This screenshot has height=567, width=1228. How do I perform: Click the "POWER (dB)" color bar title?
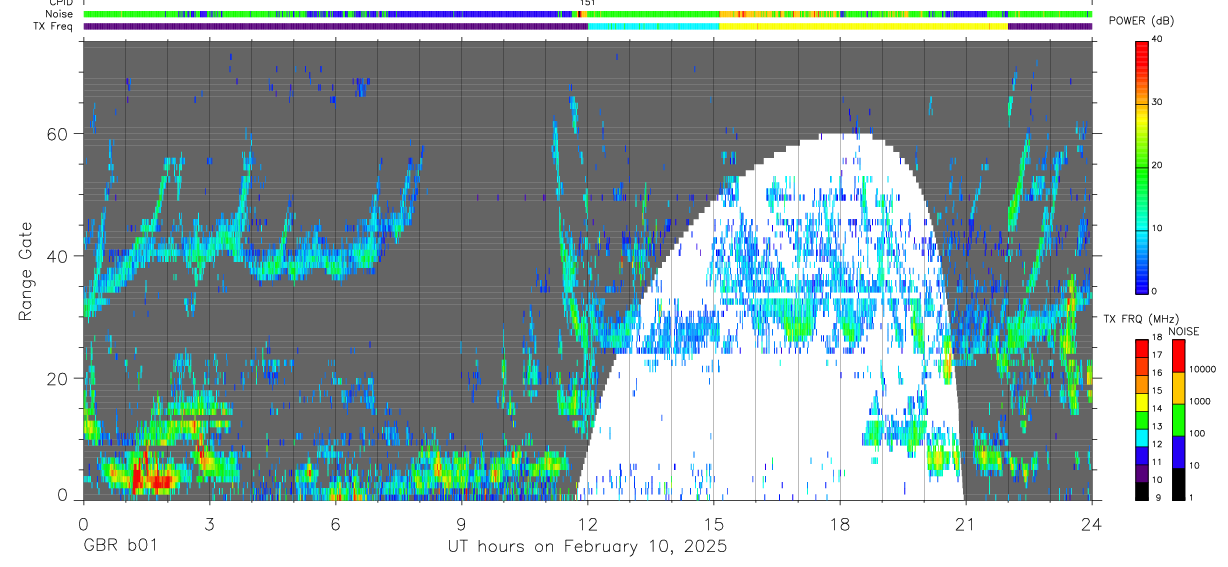pos(1141,21)
